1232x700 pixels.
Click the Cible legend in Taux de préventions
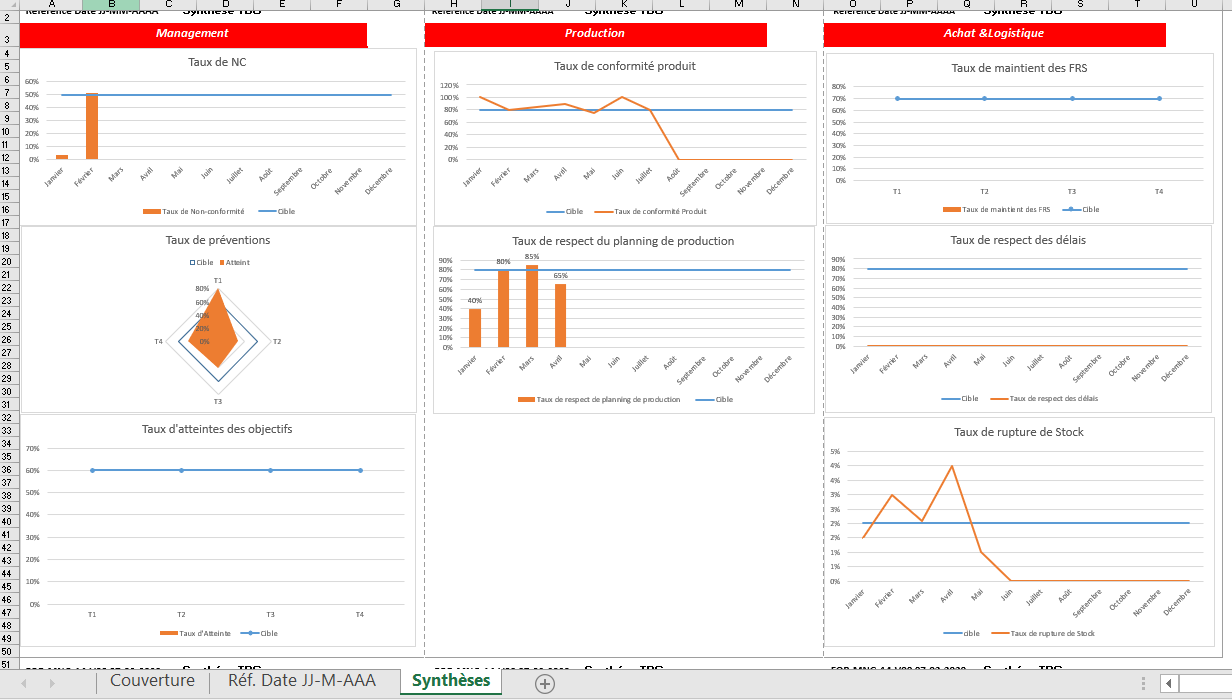tap(202, 263)
